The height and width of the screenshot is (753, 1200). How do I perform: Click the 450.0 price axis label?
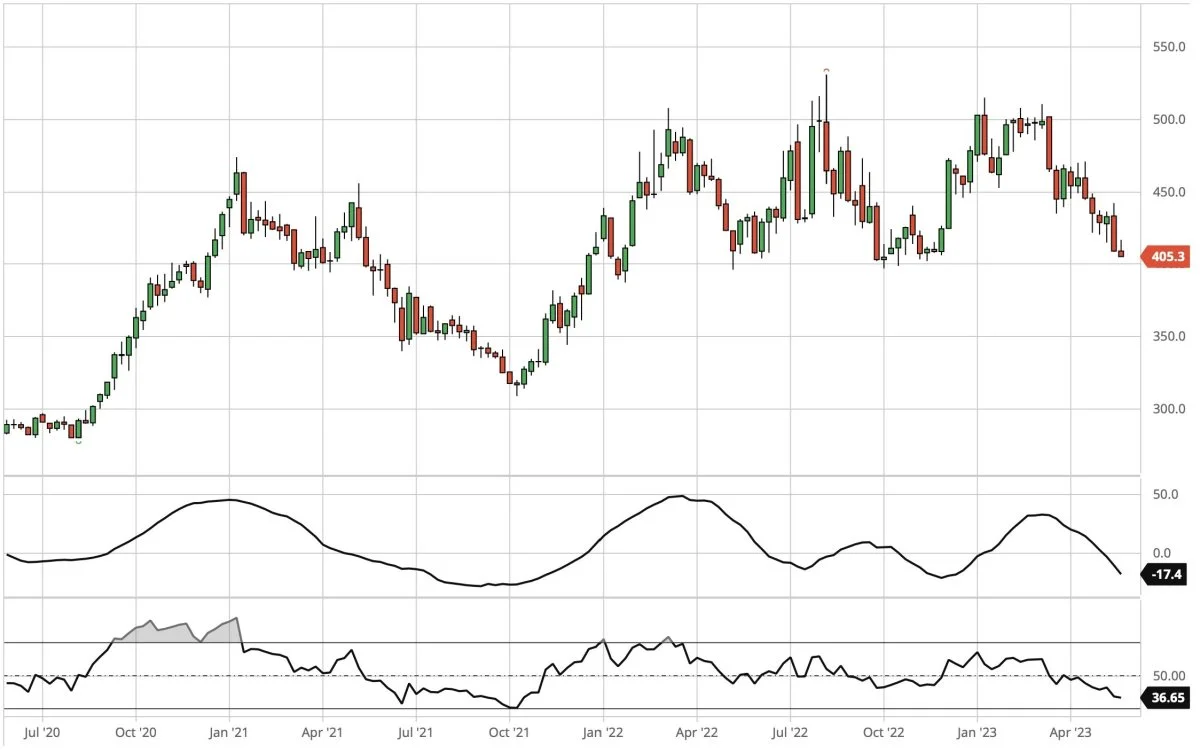pyautogui.click(x=1167, y=192)
